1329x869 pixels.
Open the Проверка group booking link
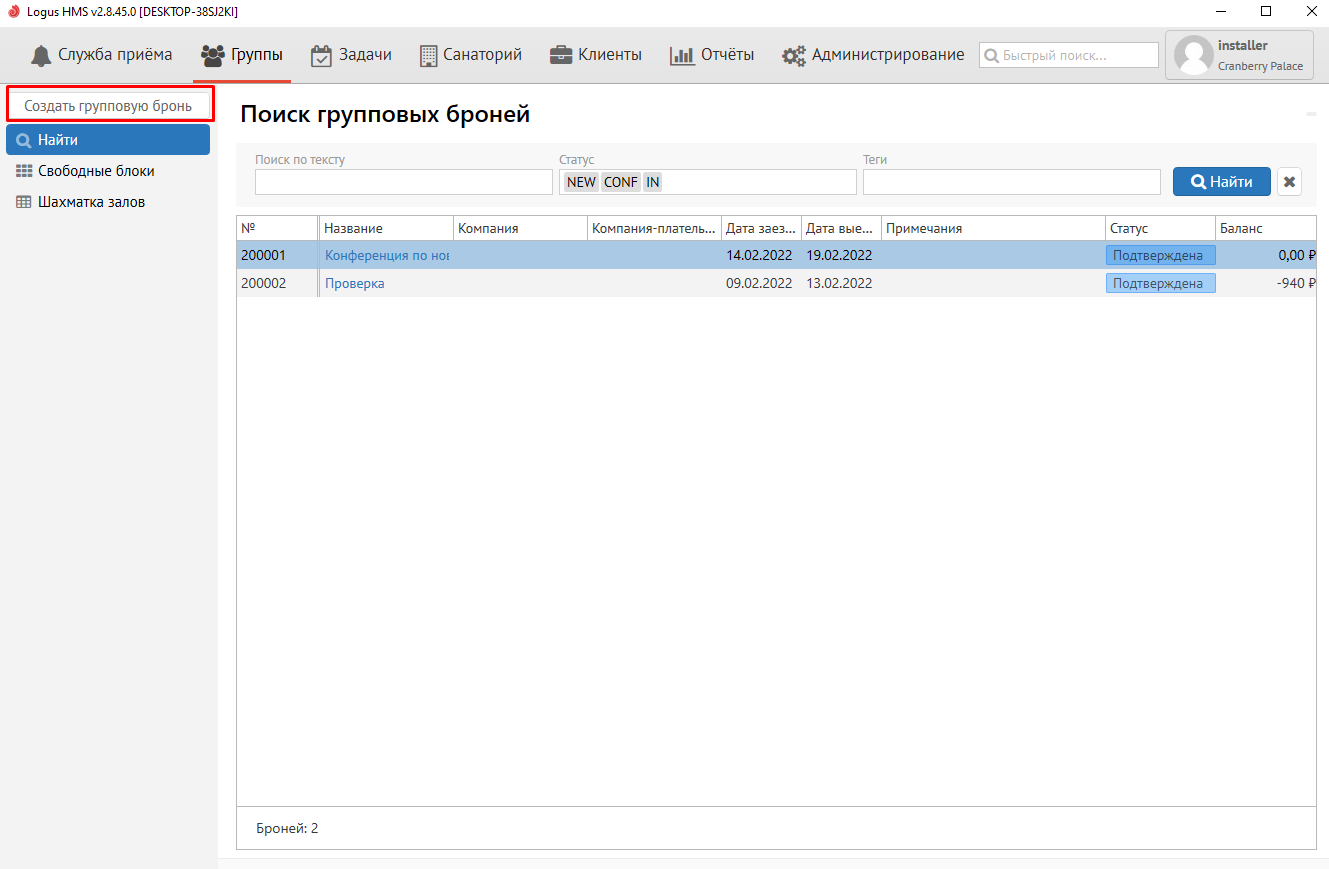(355, 283)
